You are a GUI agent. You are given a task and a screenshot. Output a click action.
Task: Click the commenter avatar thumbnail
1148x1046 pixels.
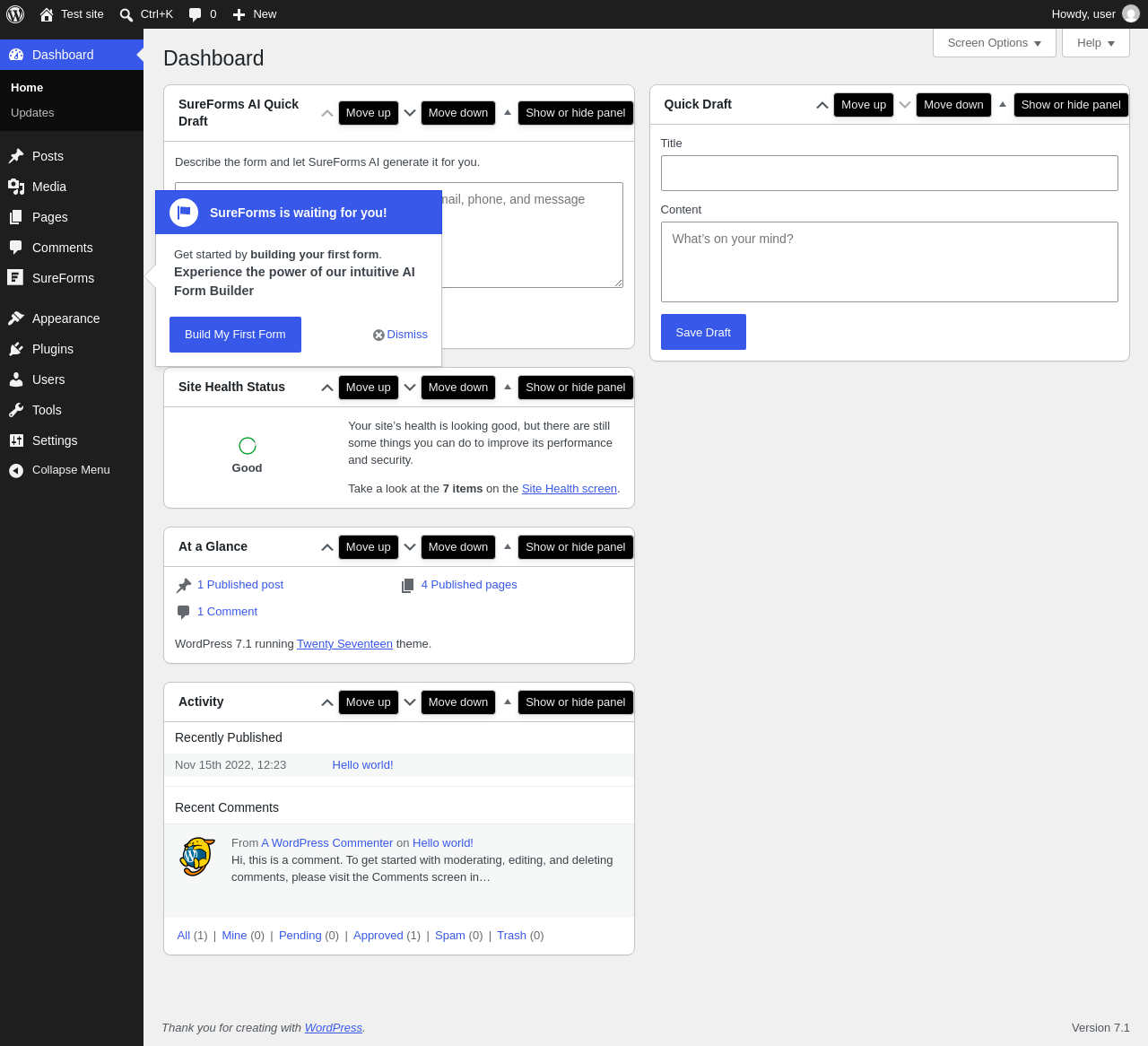click(197, 857)
